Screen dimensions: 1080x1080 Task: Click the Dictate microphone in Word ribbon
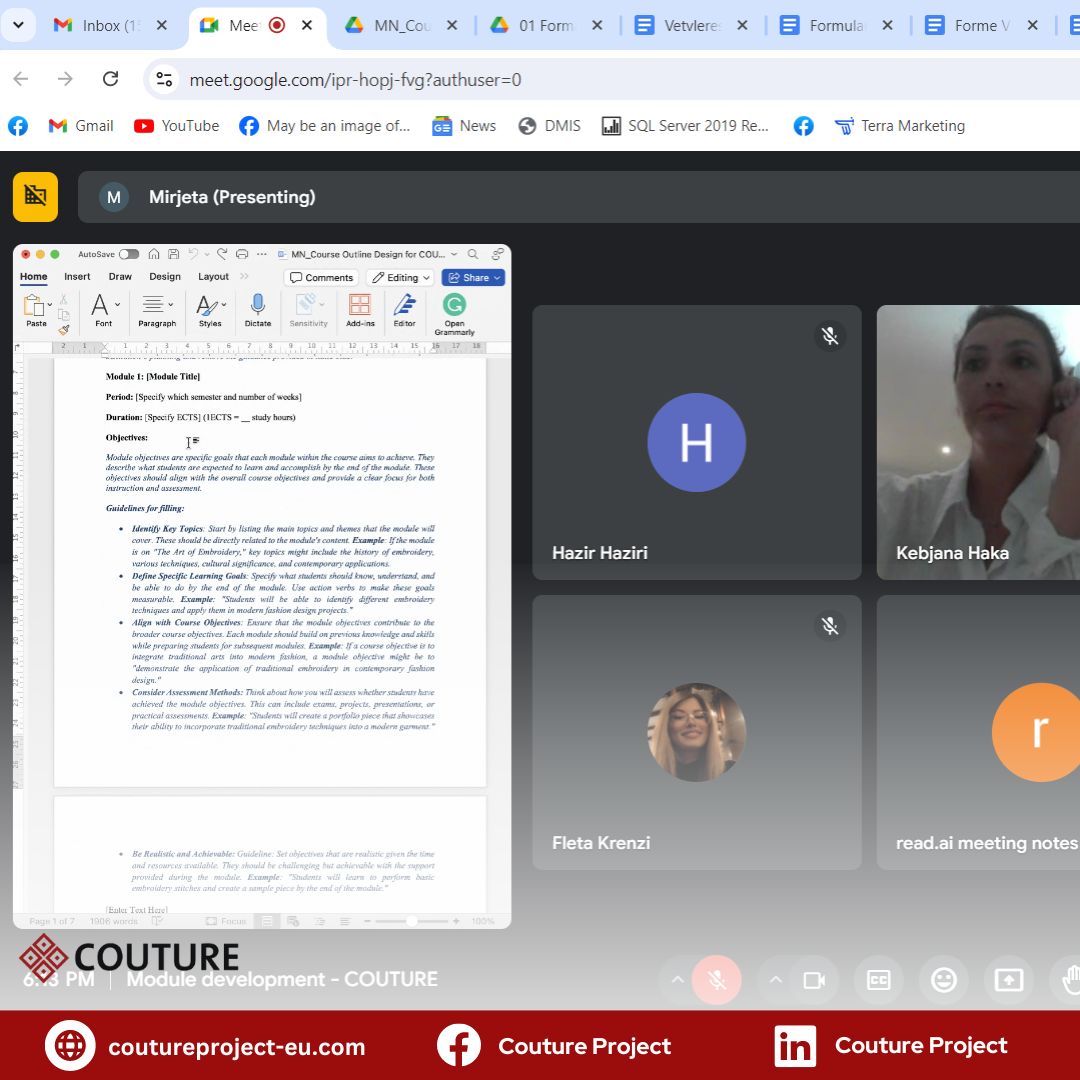click(258, 310)
